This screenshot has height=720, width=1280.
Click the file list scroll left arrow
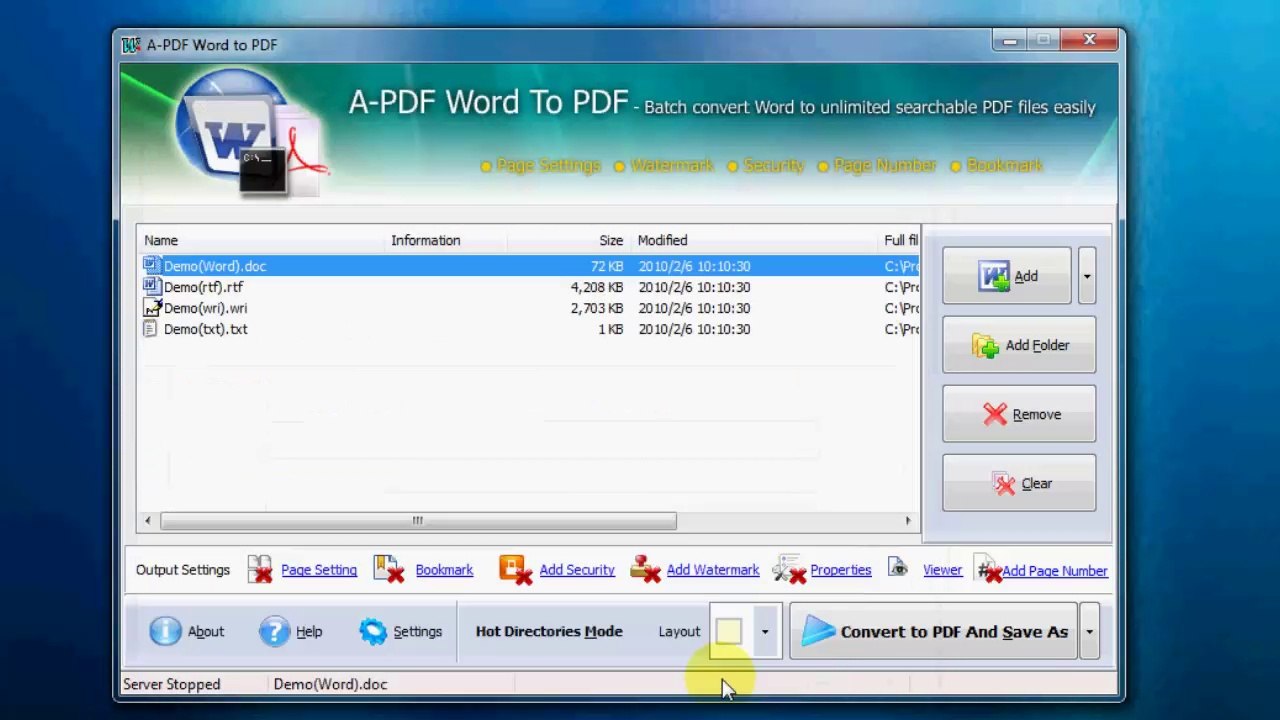(148, 520)
